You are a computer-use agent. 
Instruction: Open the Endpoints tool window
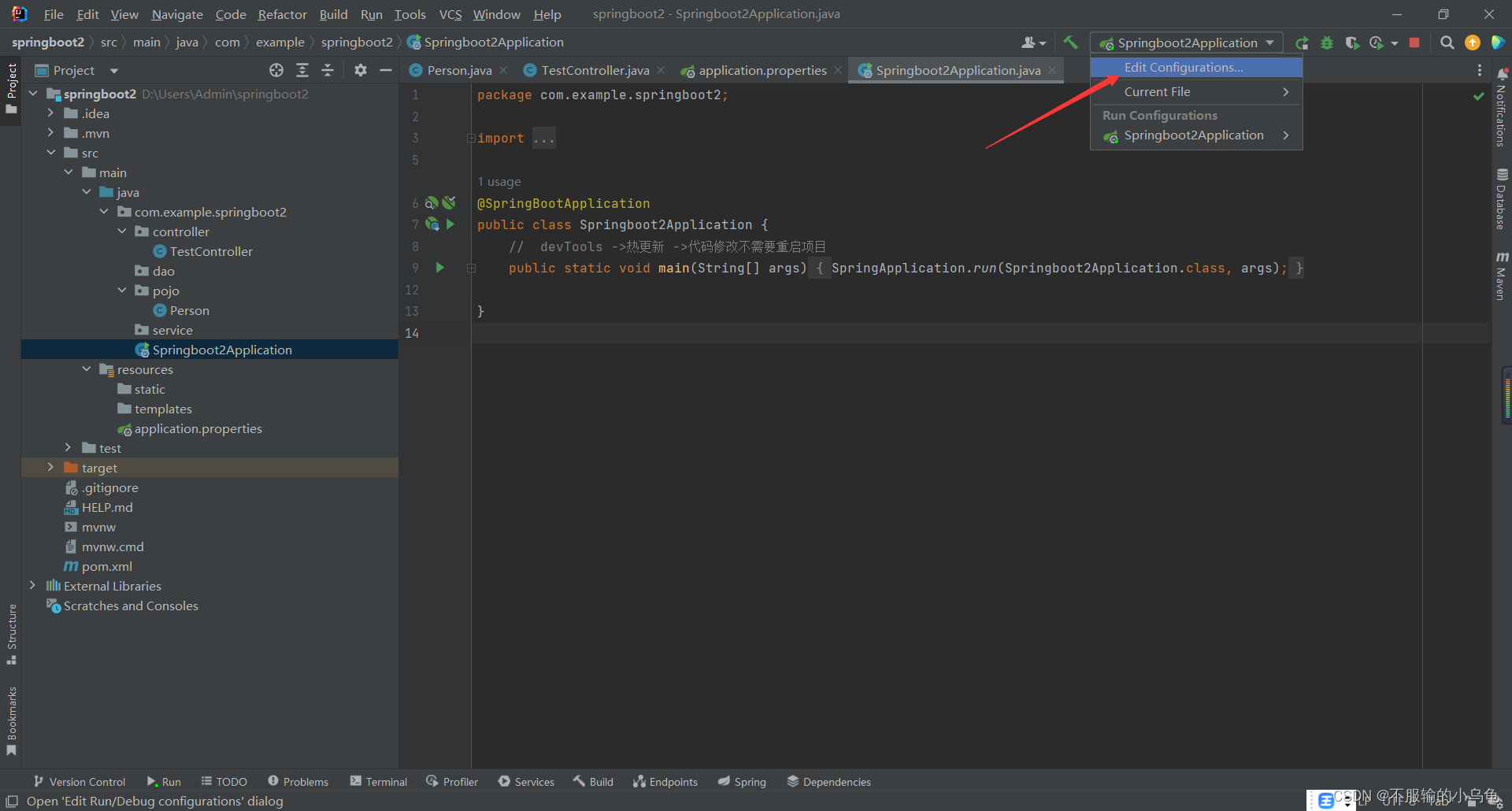pyautogui.click(x=665, y=781)
